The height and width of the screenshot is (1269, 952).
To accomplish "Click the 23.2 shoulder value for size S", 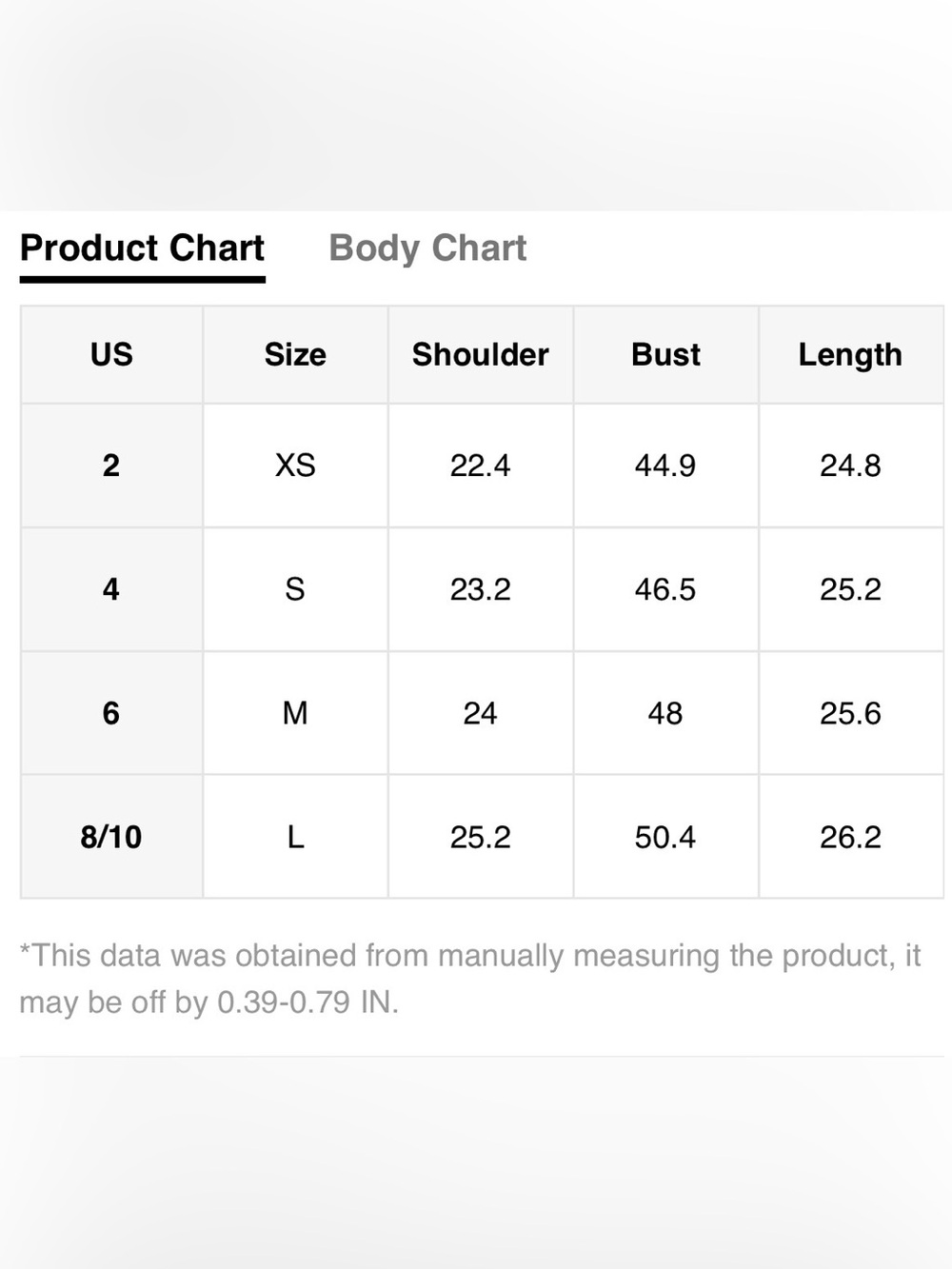I will click(481, 589).
